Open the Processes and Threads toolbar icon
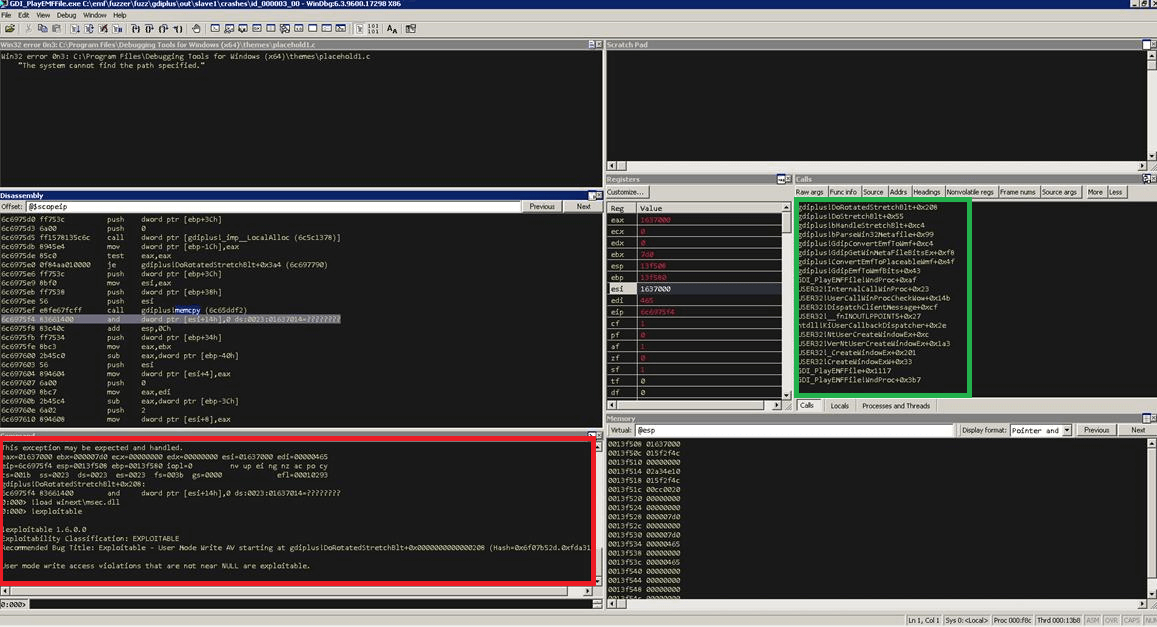 click(327, 29)
